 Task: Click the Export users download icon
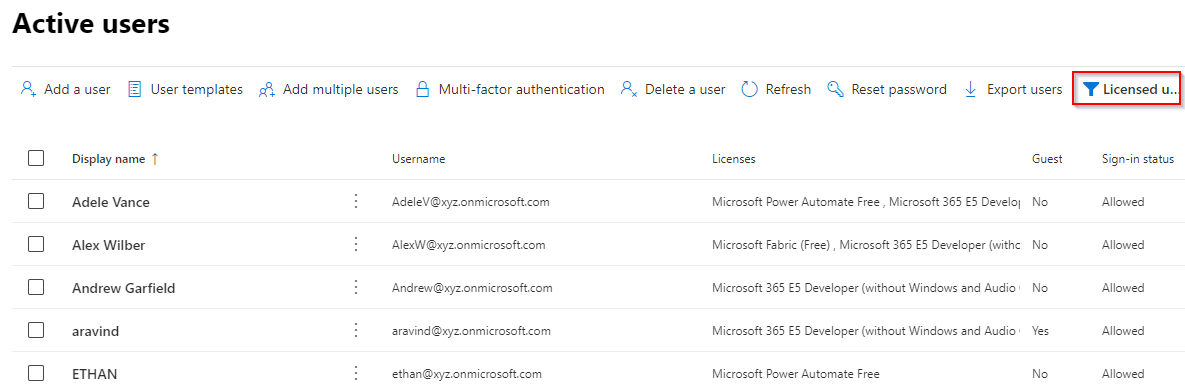coord(970,89)
